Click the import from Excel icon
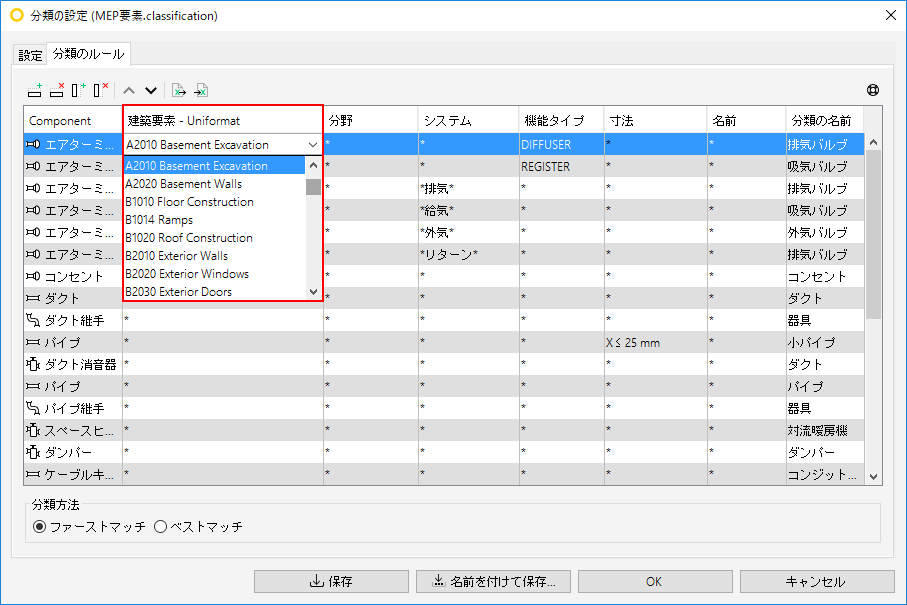The width and height of the screenshot is (907, 605). [x=201, y=90]
